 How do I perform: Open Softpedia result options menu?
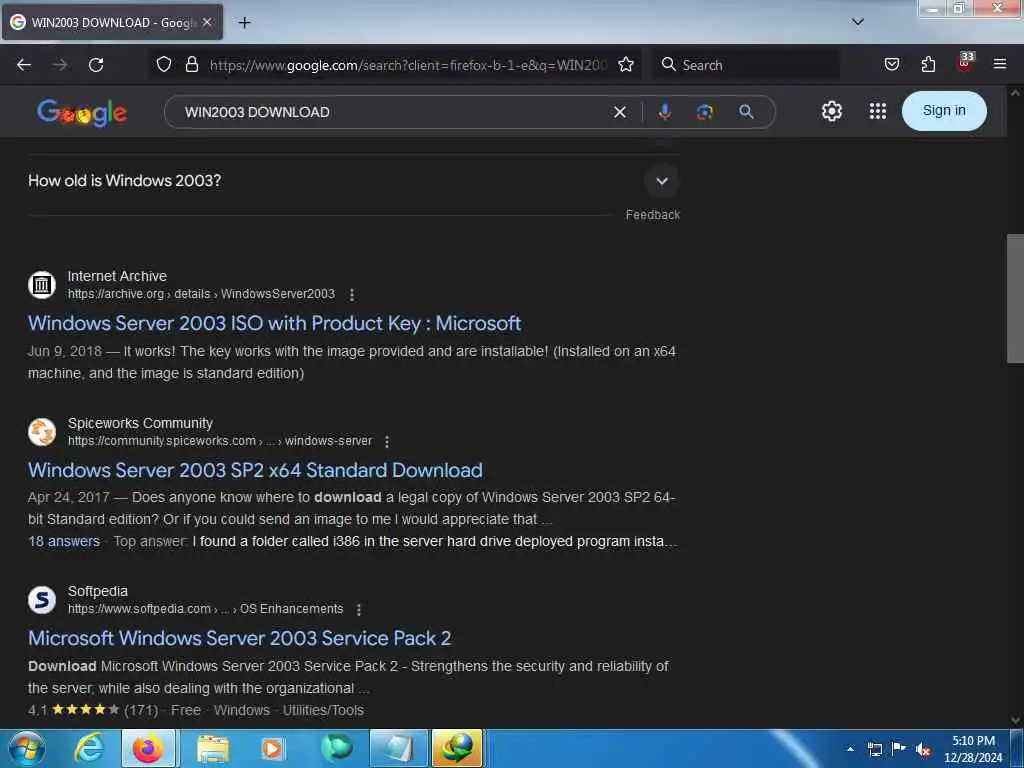(359, 609)
